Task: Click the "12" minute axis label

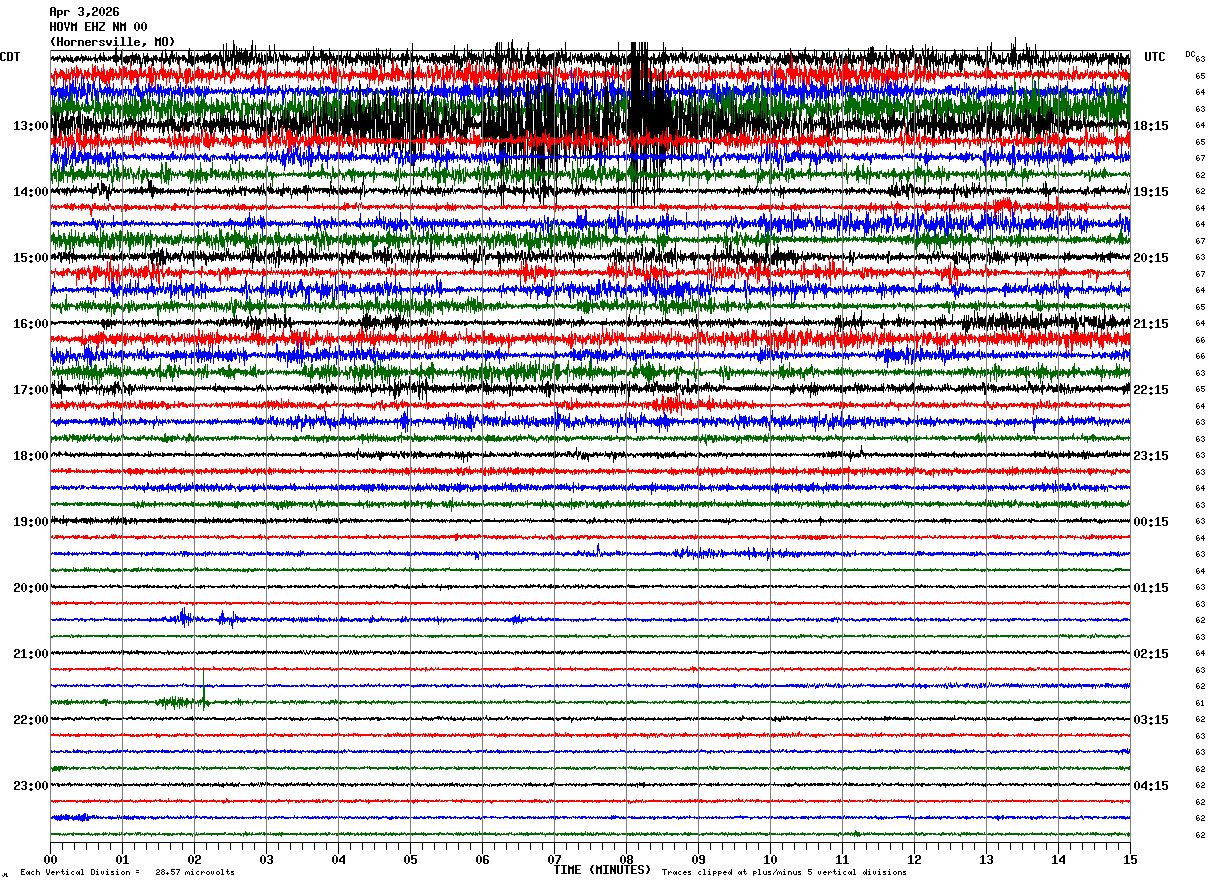Action: (914, 859)
